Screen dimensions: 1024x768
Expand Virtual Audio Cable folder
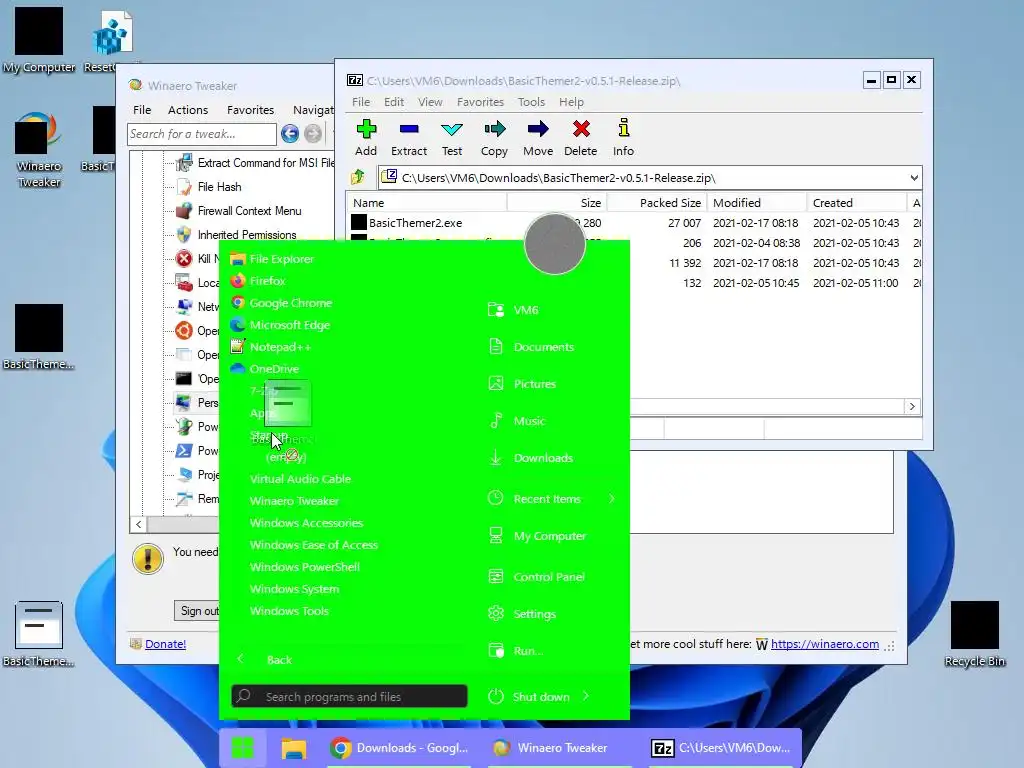coord(300,479)
